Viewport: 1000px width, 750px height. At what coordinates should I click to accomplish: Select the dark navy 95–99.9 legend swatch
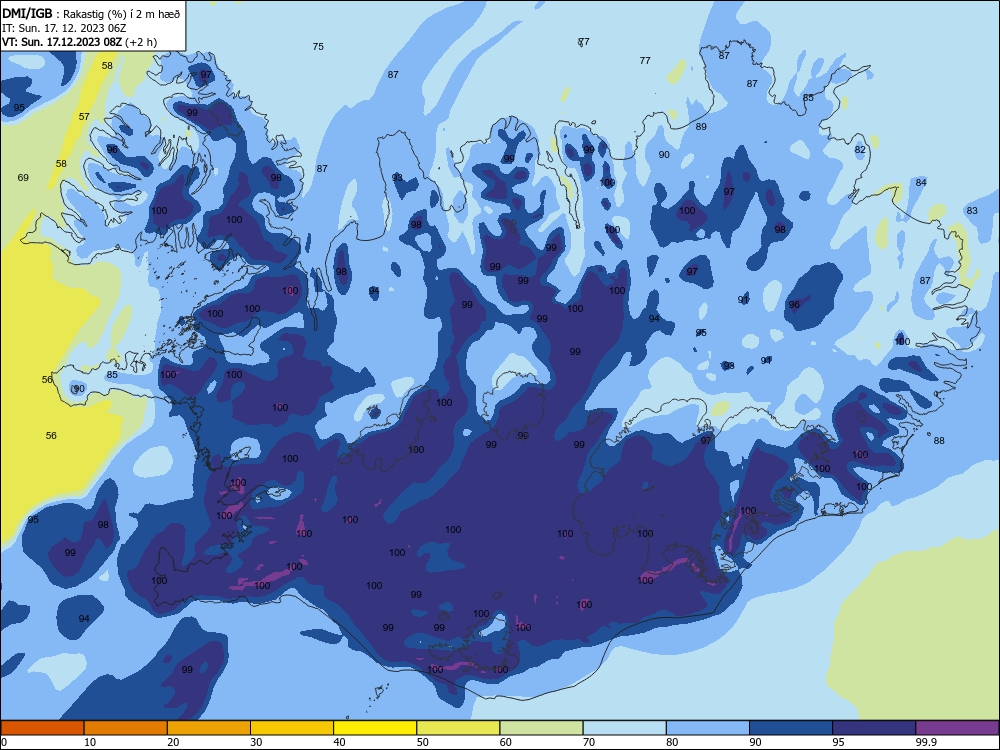874,728
